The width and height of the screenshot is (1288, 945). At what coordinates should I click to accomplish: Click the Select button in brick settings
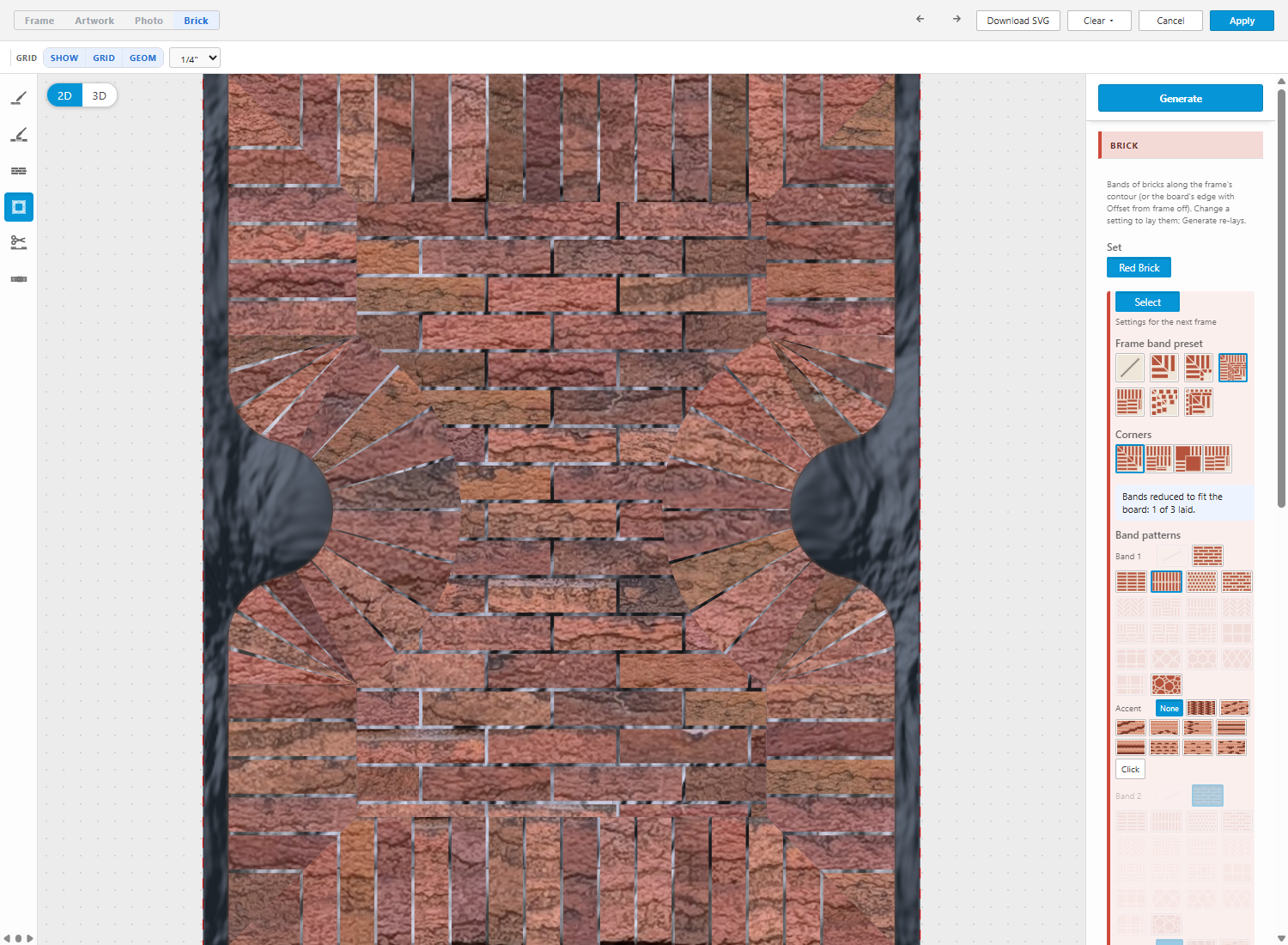pos(1147,302)
